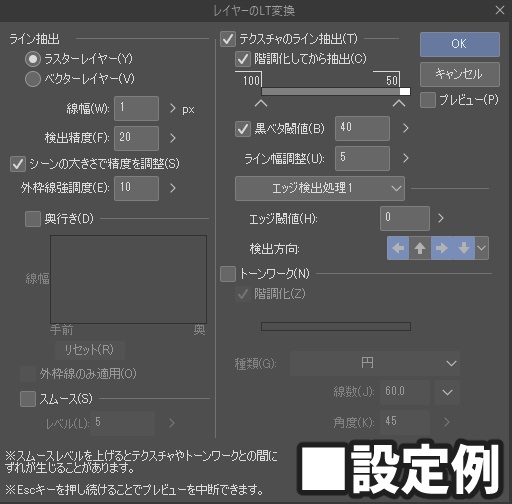This screenshot has height=504, width=512.
Task: Click the up arrow detection direction icon
Action: [420, 248]
